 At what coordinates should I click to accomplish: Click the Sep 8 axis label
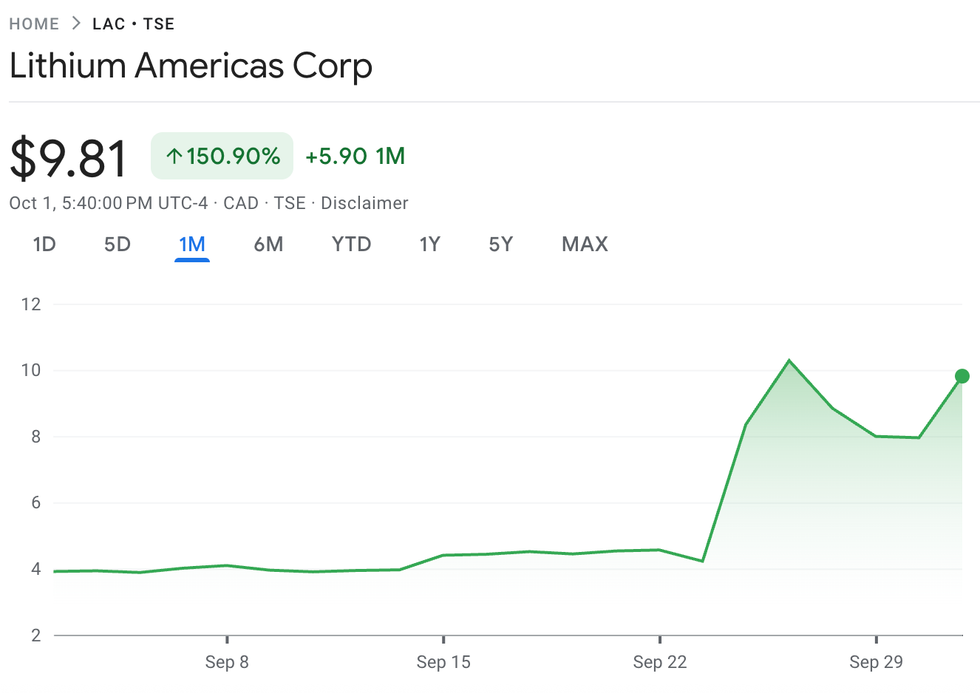pyautogui.click(x=226, y=662)
